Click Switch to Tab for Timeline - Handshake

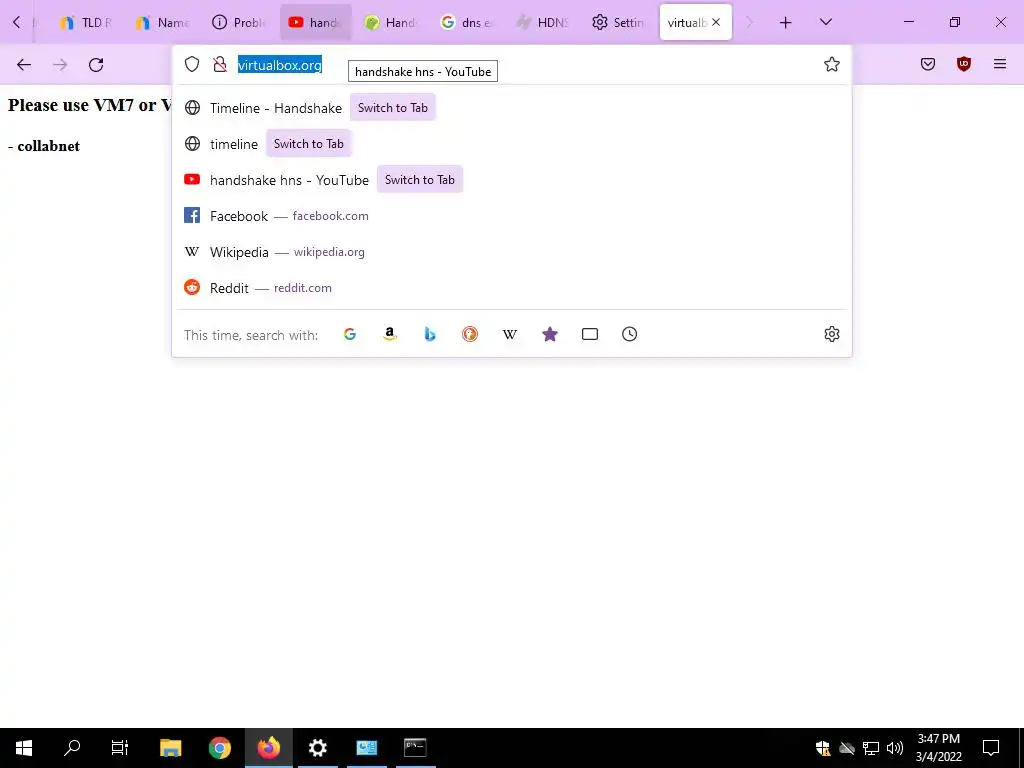tap(392, 108)
